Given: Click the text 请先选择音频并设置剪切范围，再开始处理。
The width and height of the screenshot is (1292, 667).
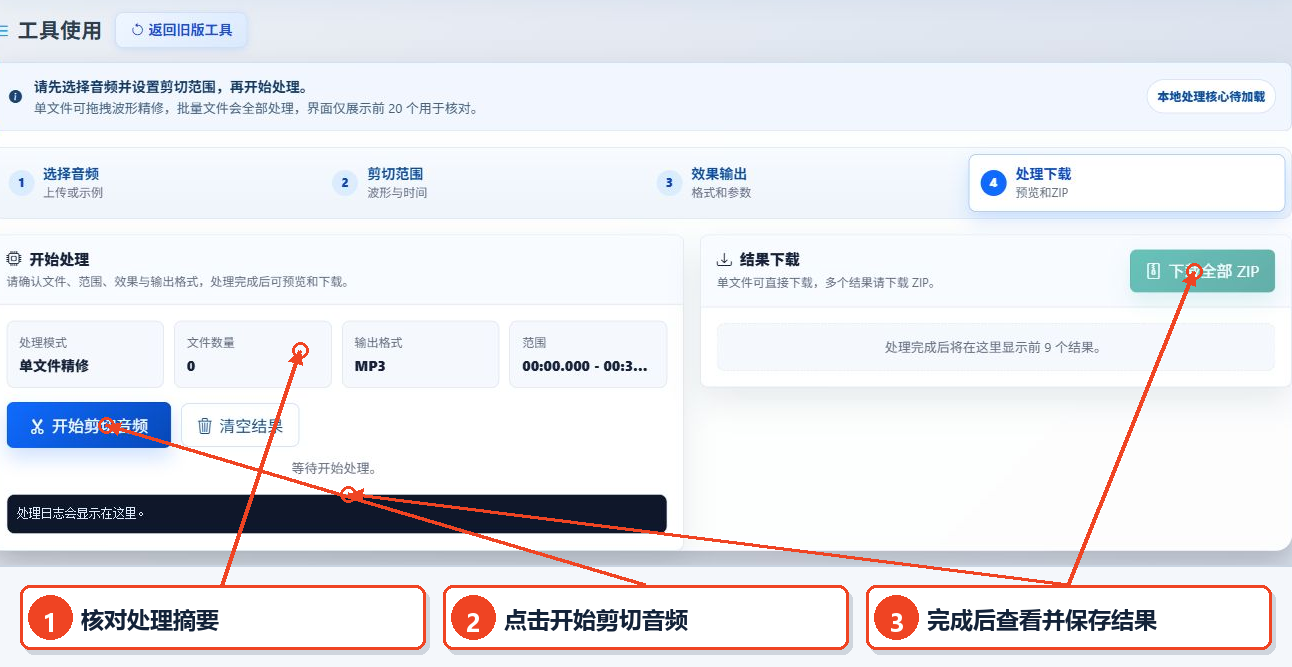Looking at the screenshot, I should [x=171, y=88].
